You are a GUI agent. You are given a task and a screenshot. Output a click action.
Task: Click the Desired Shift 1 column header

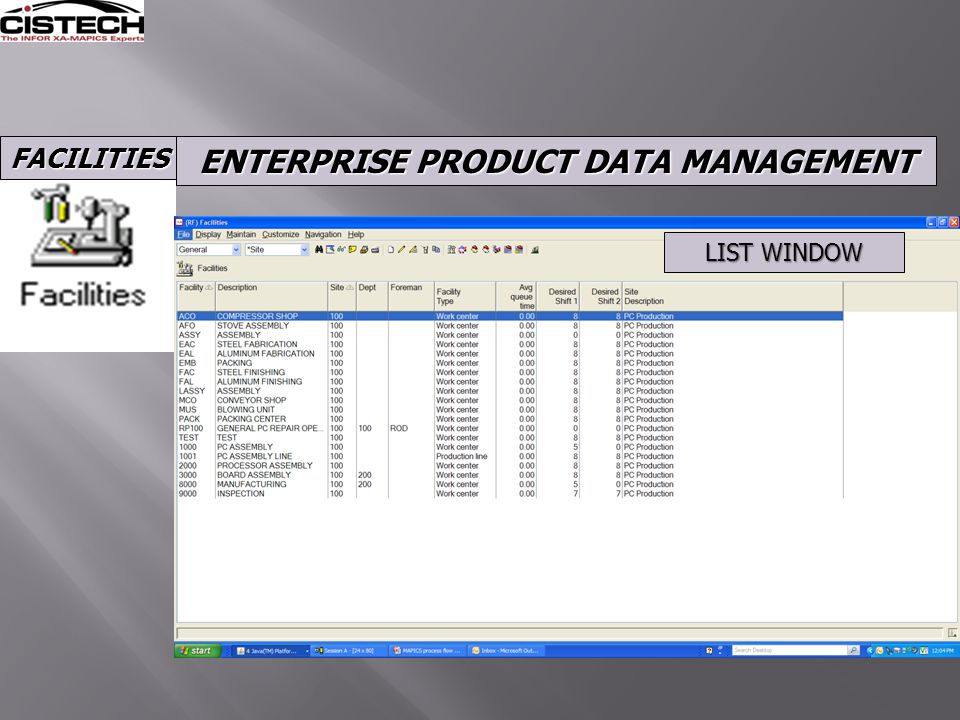(558, 296)
